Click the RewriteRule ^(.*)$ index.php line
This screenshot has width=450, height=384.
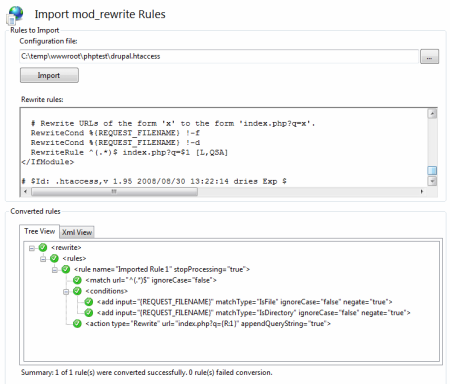click(129, 153)
